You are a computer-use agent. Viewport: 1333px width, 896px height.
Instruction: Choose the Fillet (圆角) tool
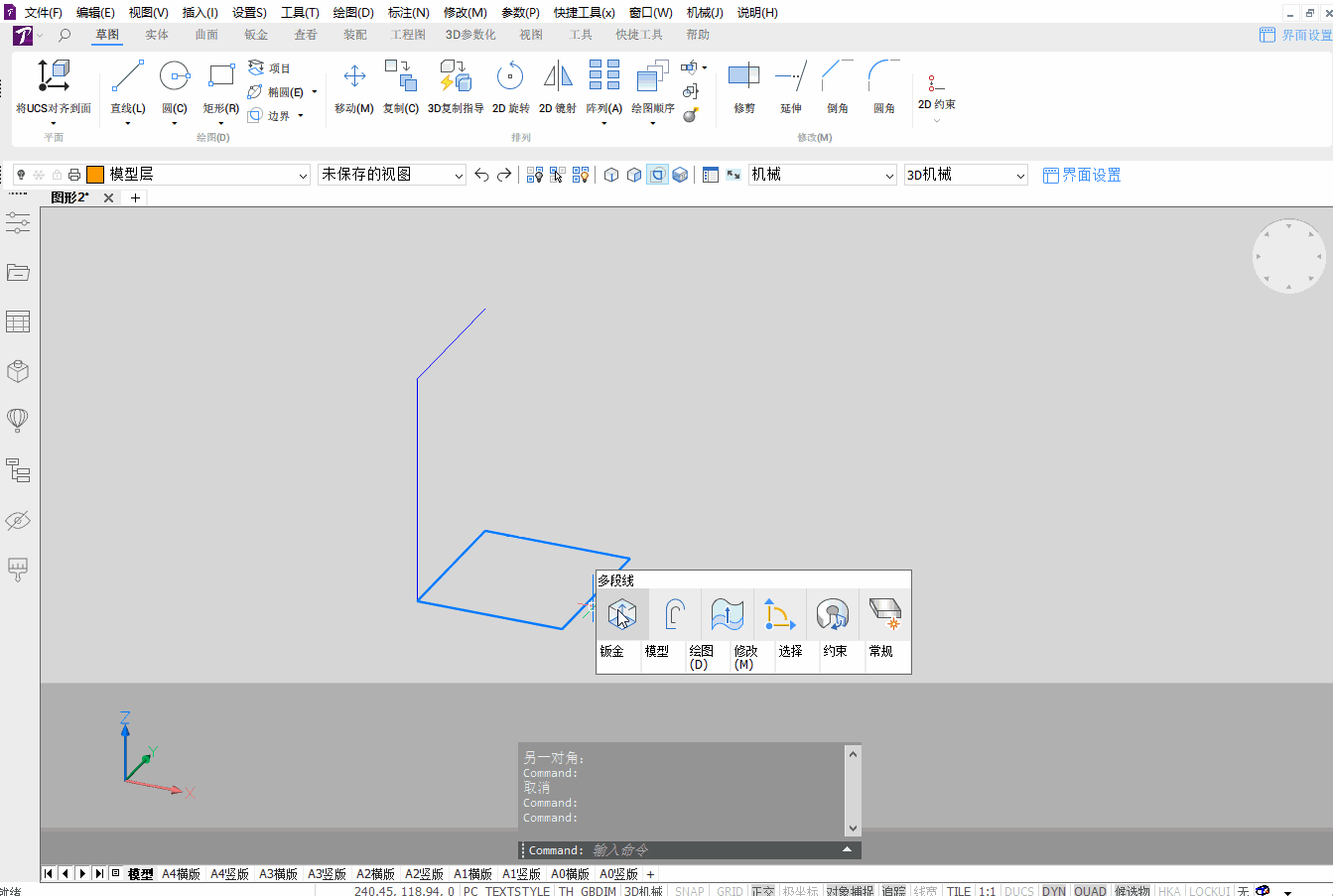(x=883, y=79)
